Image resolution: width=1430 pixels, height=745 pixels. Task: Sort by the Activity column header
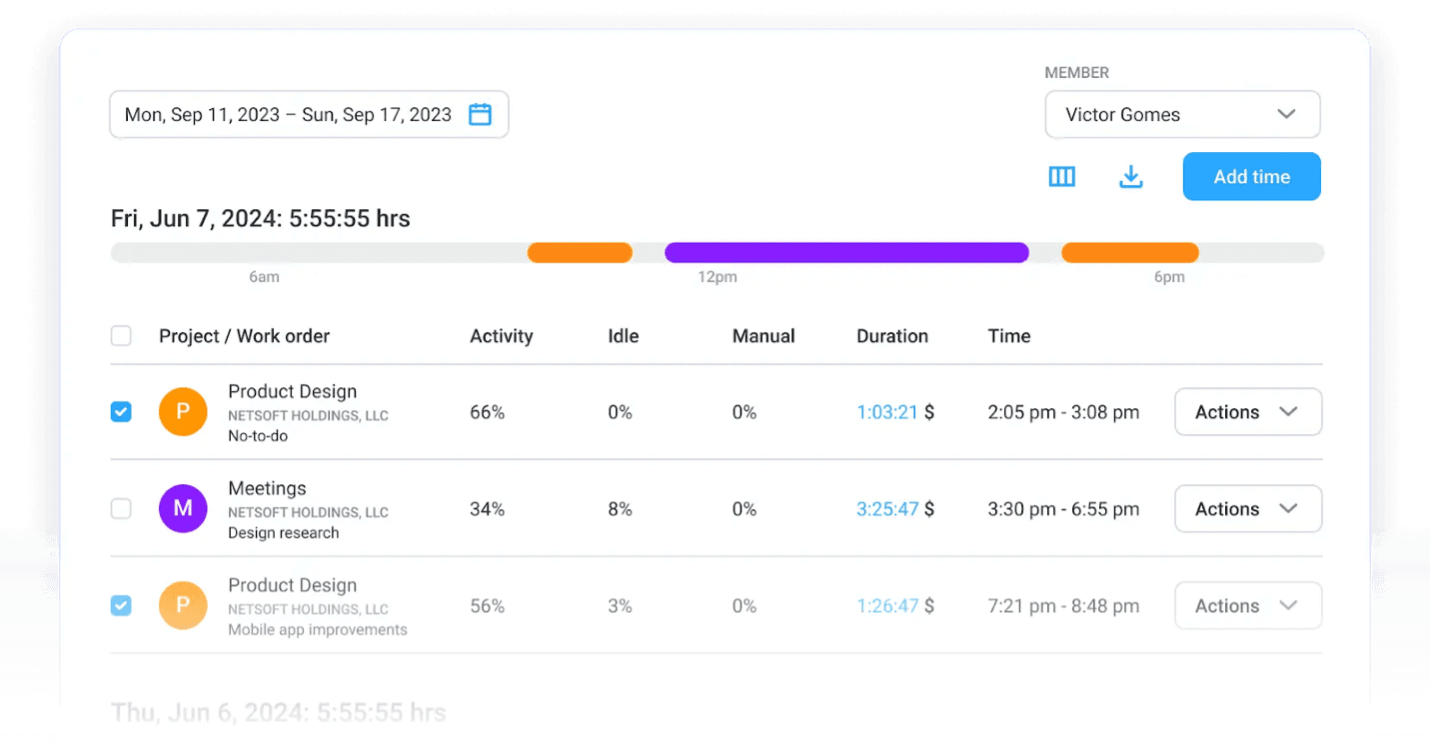click(x=501, y=336)
